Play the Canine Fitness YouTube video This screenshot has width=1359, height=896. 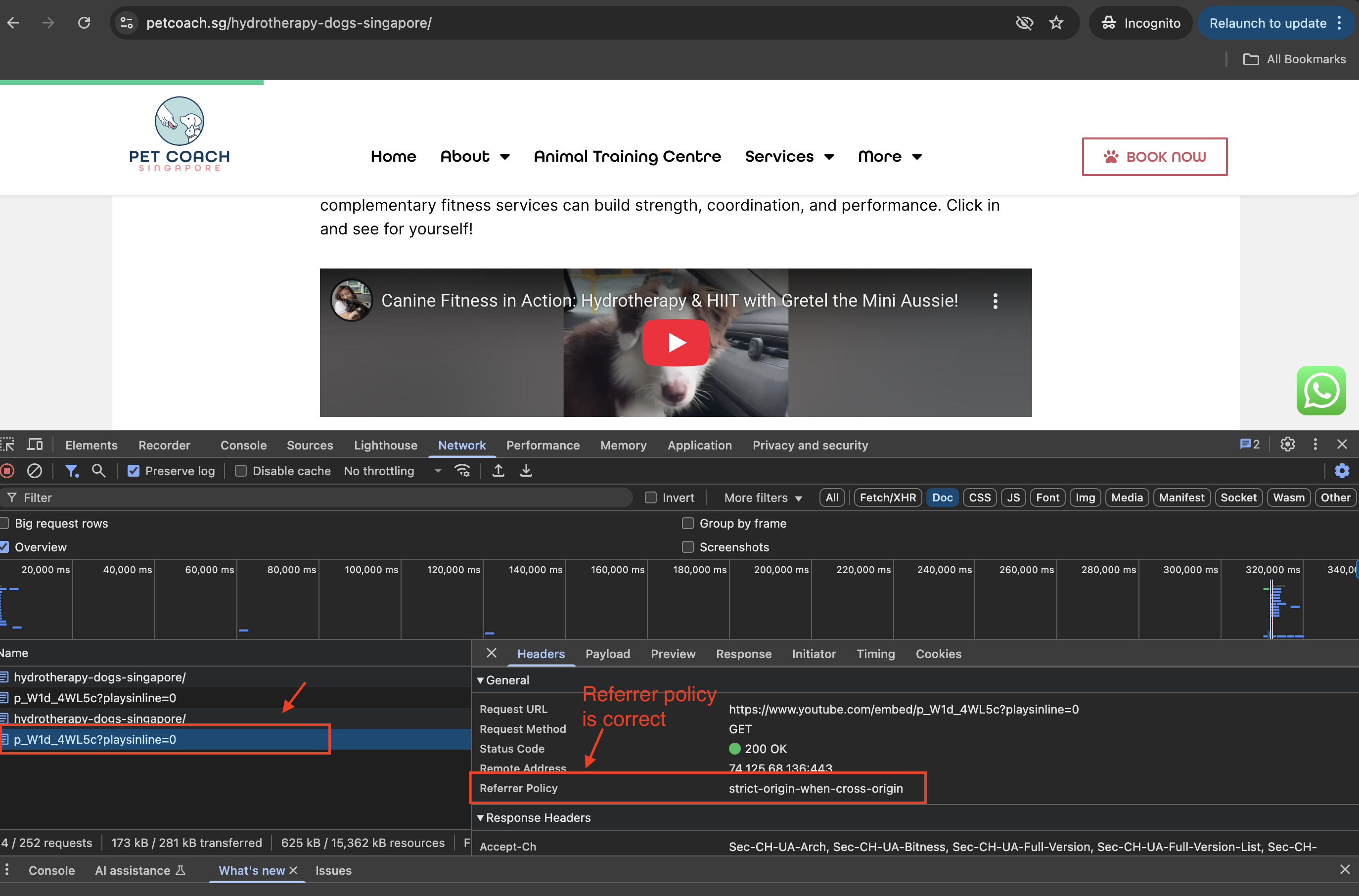click(x=676, y=342)
